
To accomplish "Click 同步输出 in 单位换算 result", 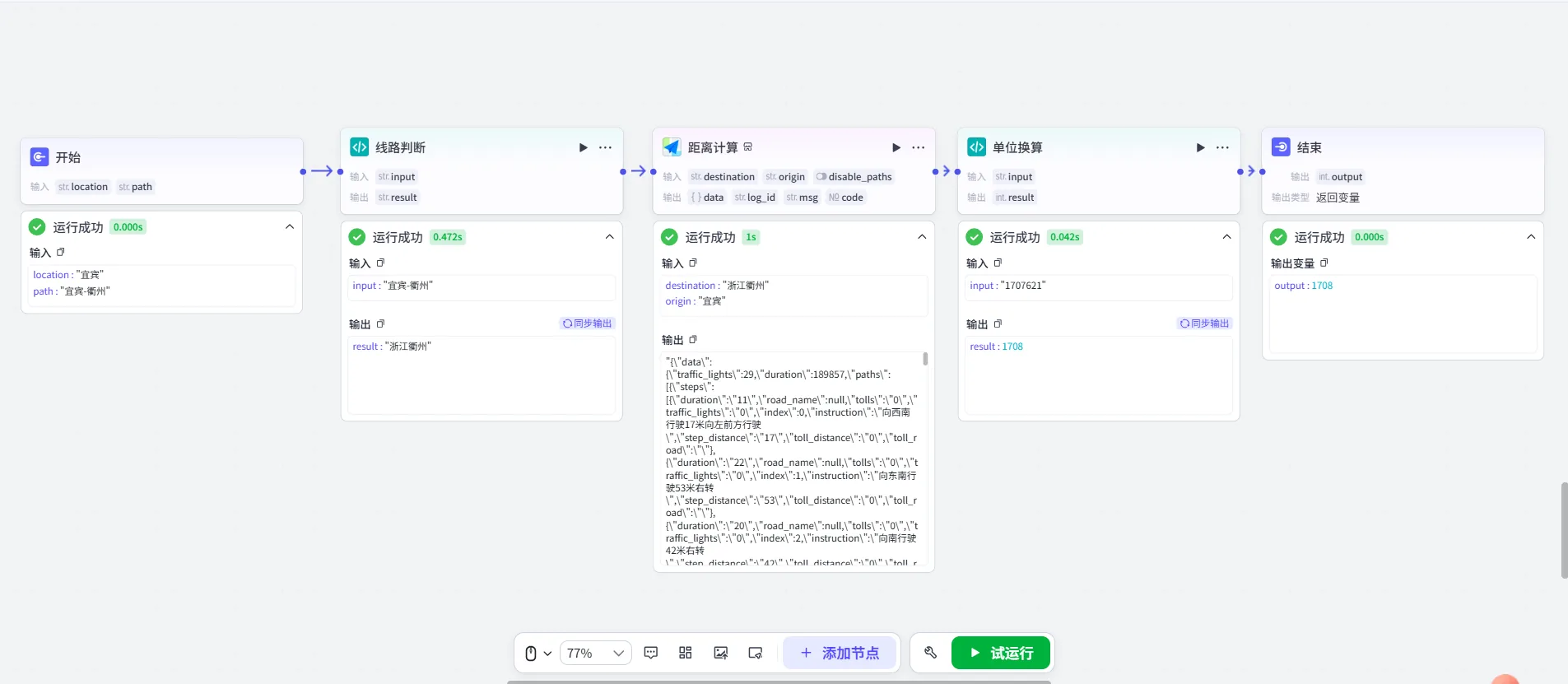I will pos(1205,323).
